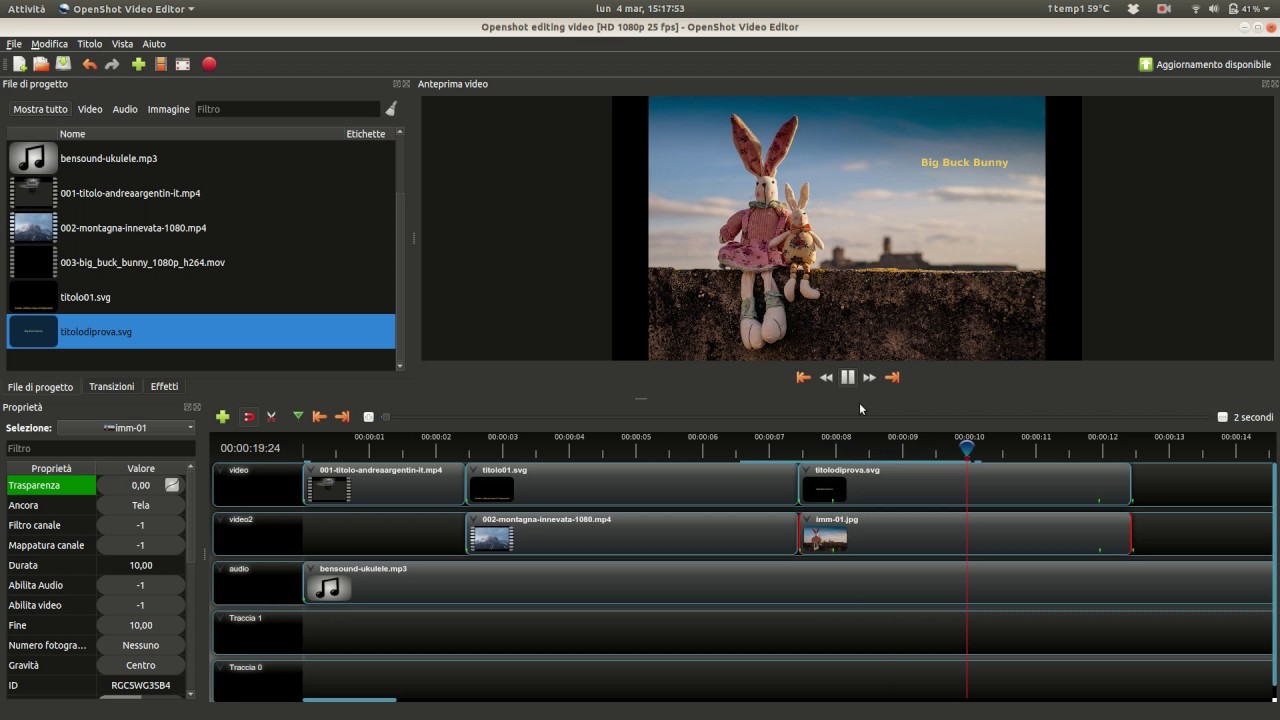Focus the project files Filtro field
The image size is (1280, 720).
pos(287,109)
